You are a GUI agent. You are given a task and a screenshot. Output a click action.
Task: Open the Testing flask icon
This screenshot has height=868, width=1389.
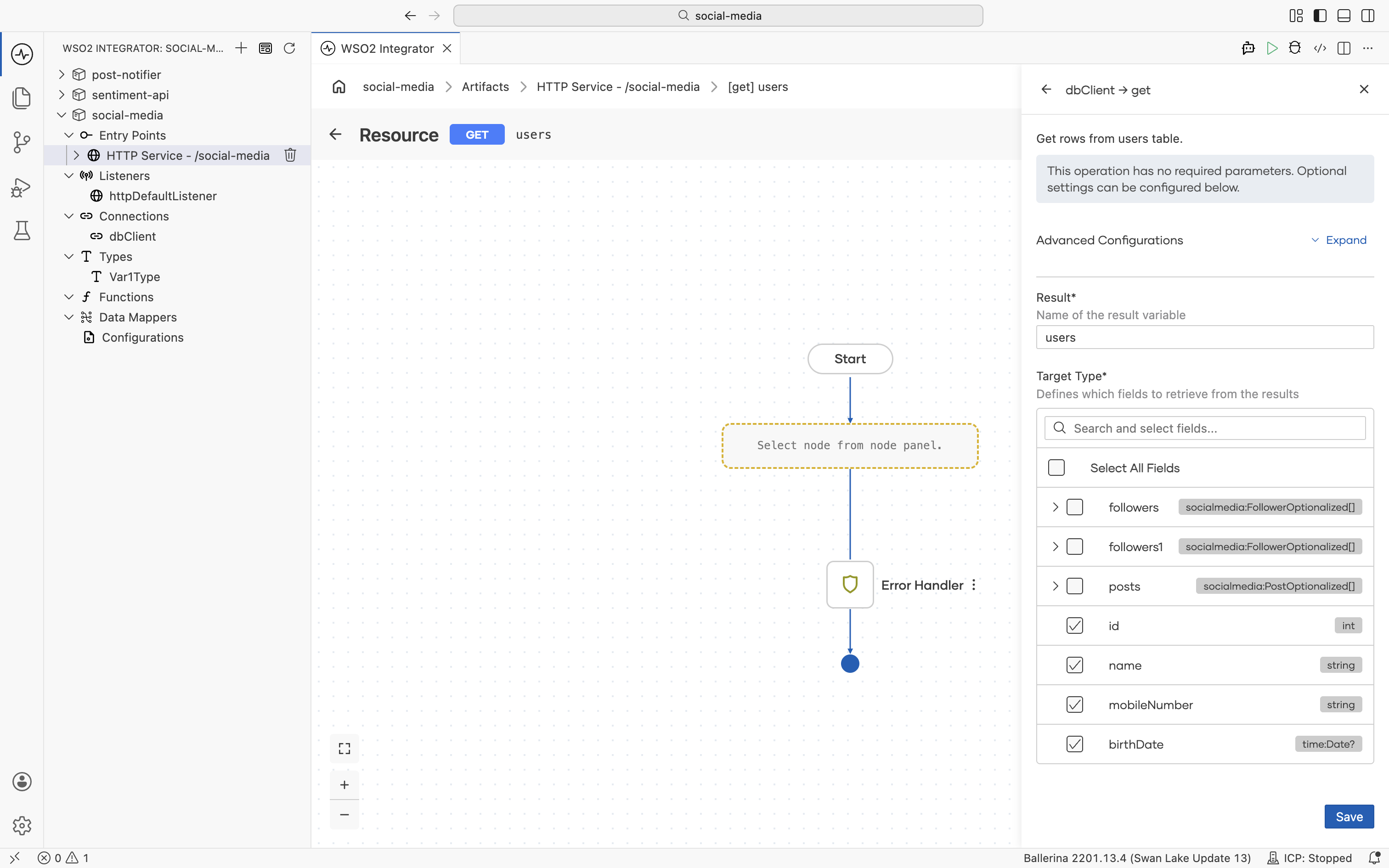[x=22, y=231]
